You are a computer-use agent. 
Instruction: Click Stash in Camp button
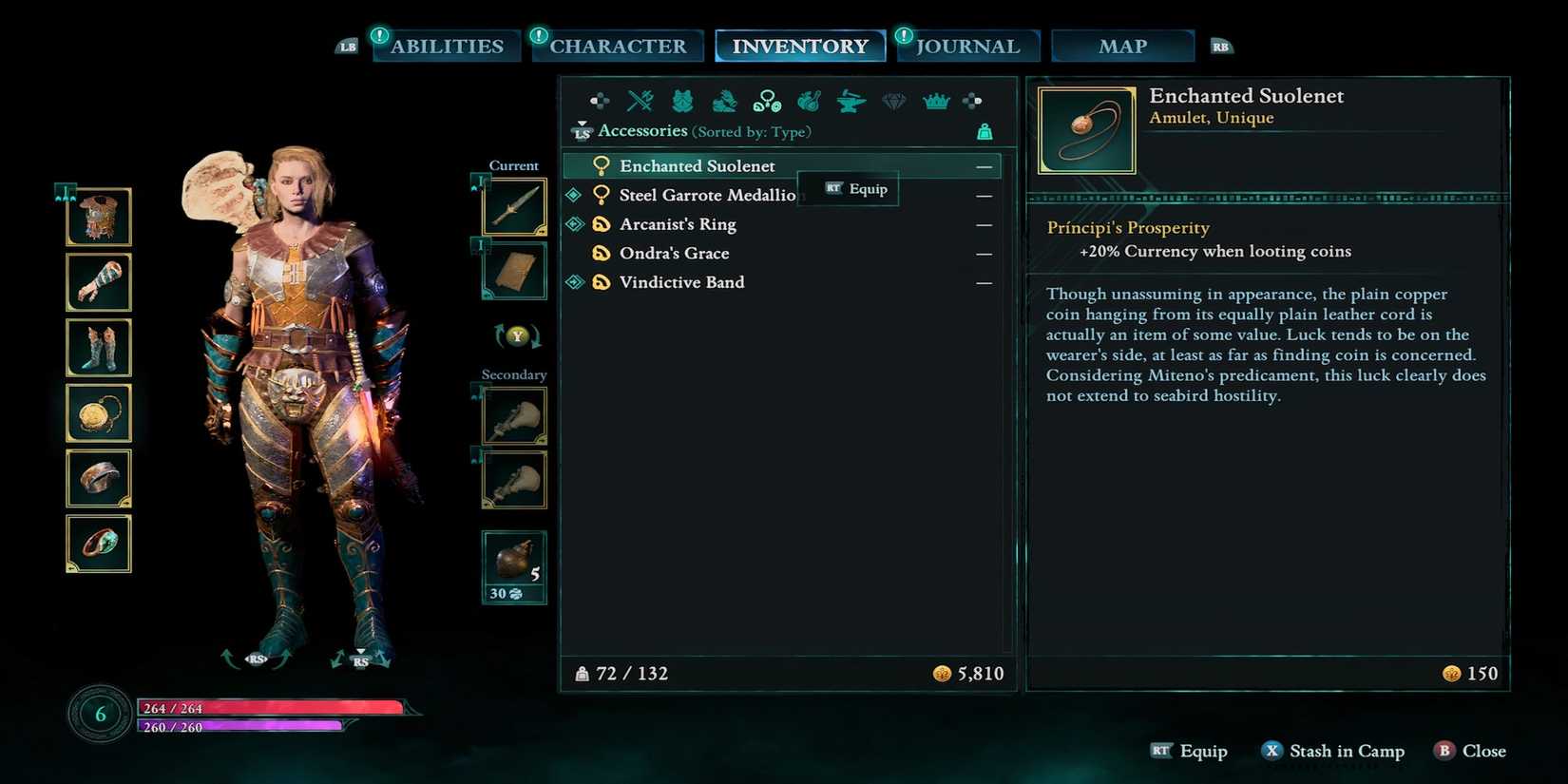click(1332, 751)
